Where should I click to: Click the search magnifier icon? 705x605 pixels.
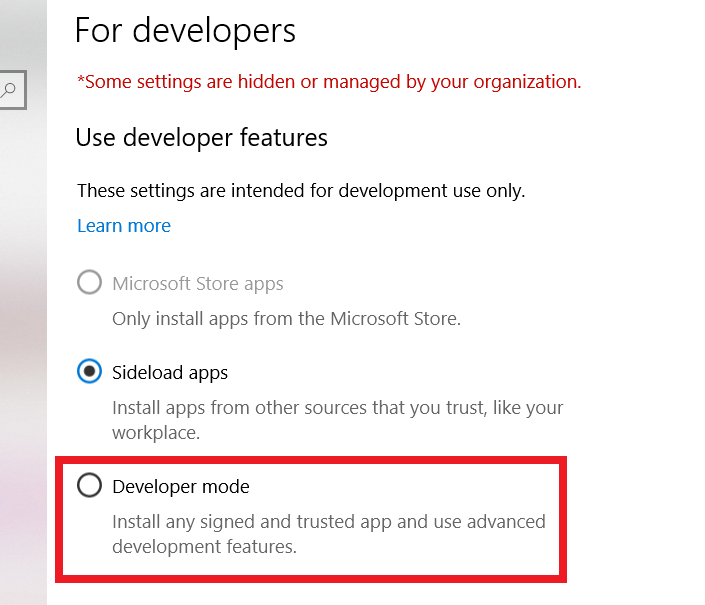[x=9, y=90]
